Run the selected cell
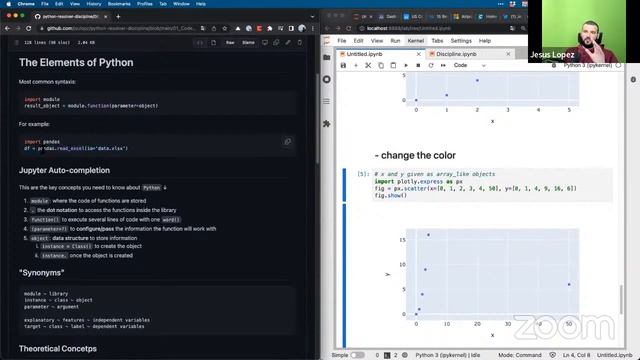 [x=406, y=65]
